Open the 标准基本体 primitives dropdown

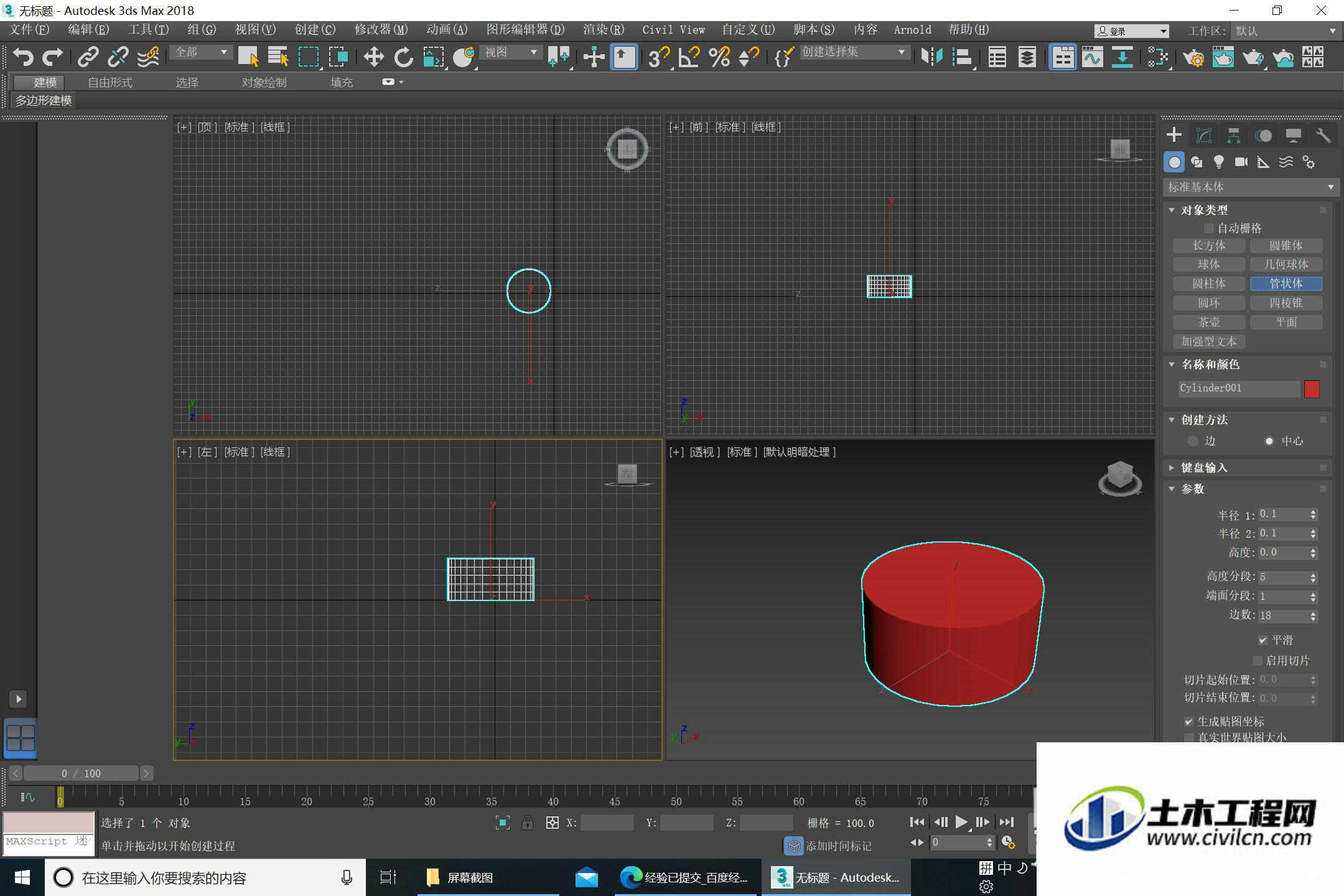tap(1251, 187)
